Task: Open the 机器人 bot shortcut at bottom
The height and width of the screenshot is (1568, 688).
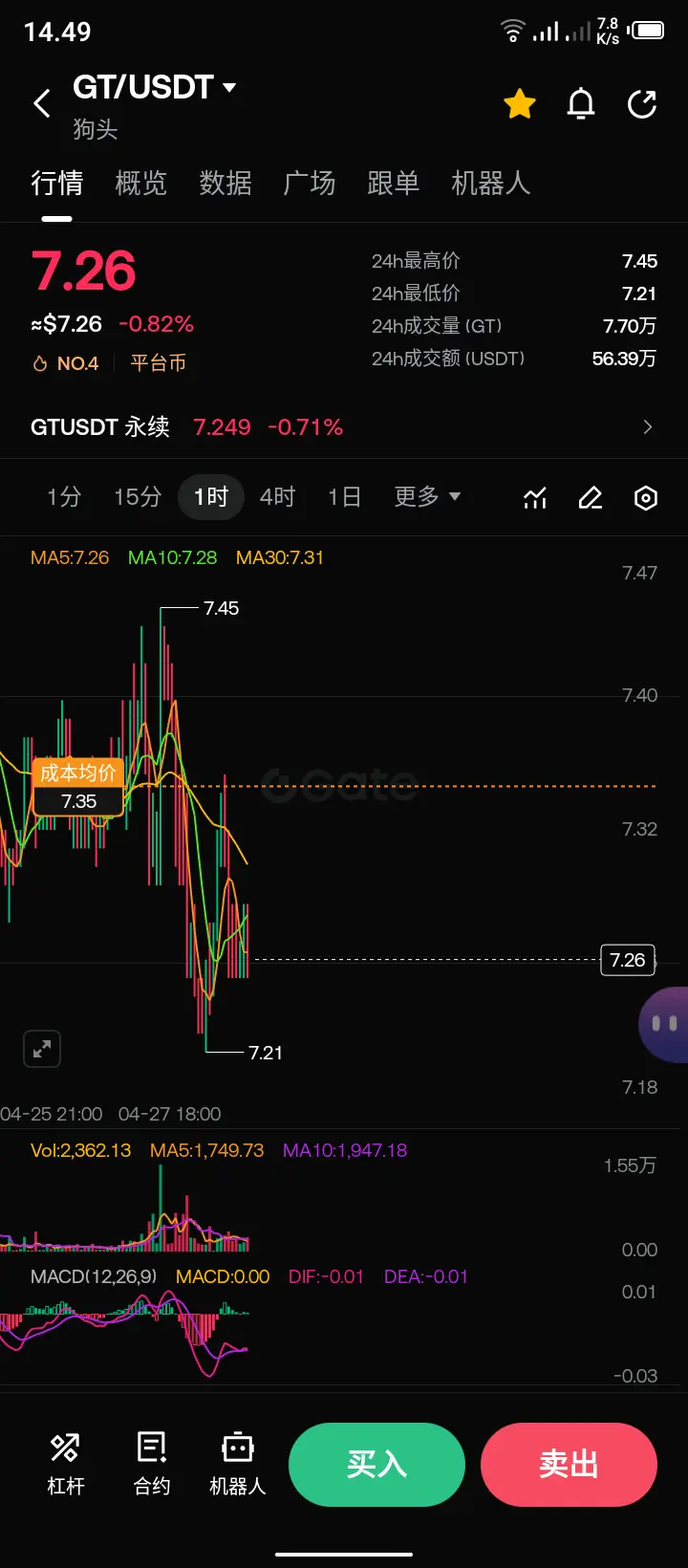Action: [238, 1465]
